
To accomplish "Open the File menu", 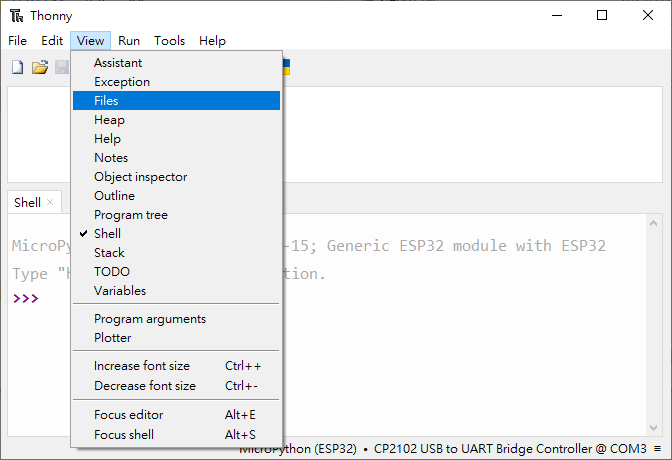I will (18, 41).
